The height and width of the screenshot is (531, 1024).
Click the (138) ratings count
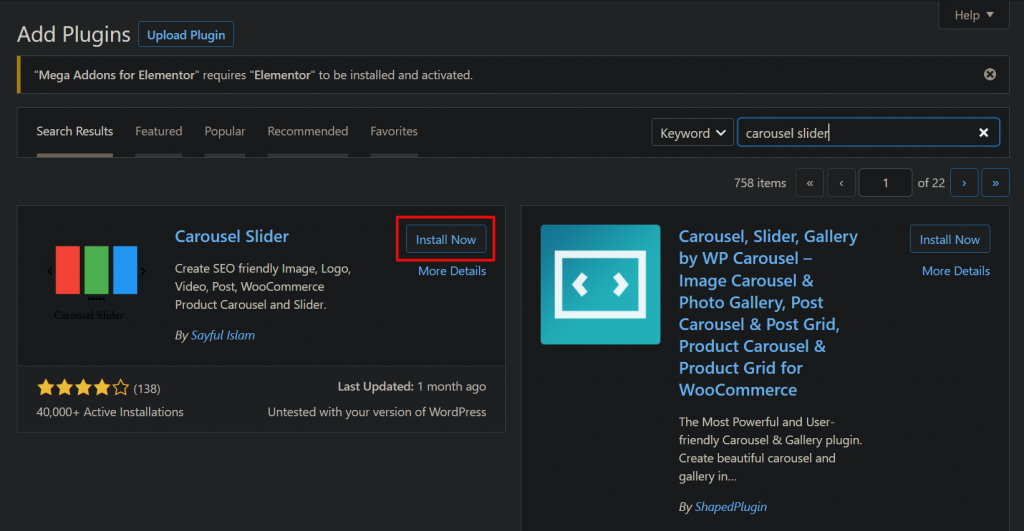click(x=147, y=389)
